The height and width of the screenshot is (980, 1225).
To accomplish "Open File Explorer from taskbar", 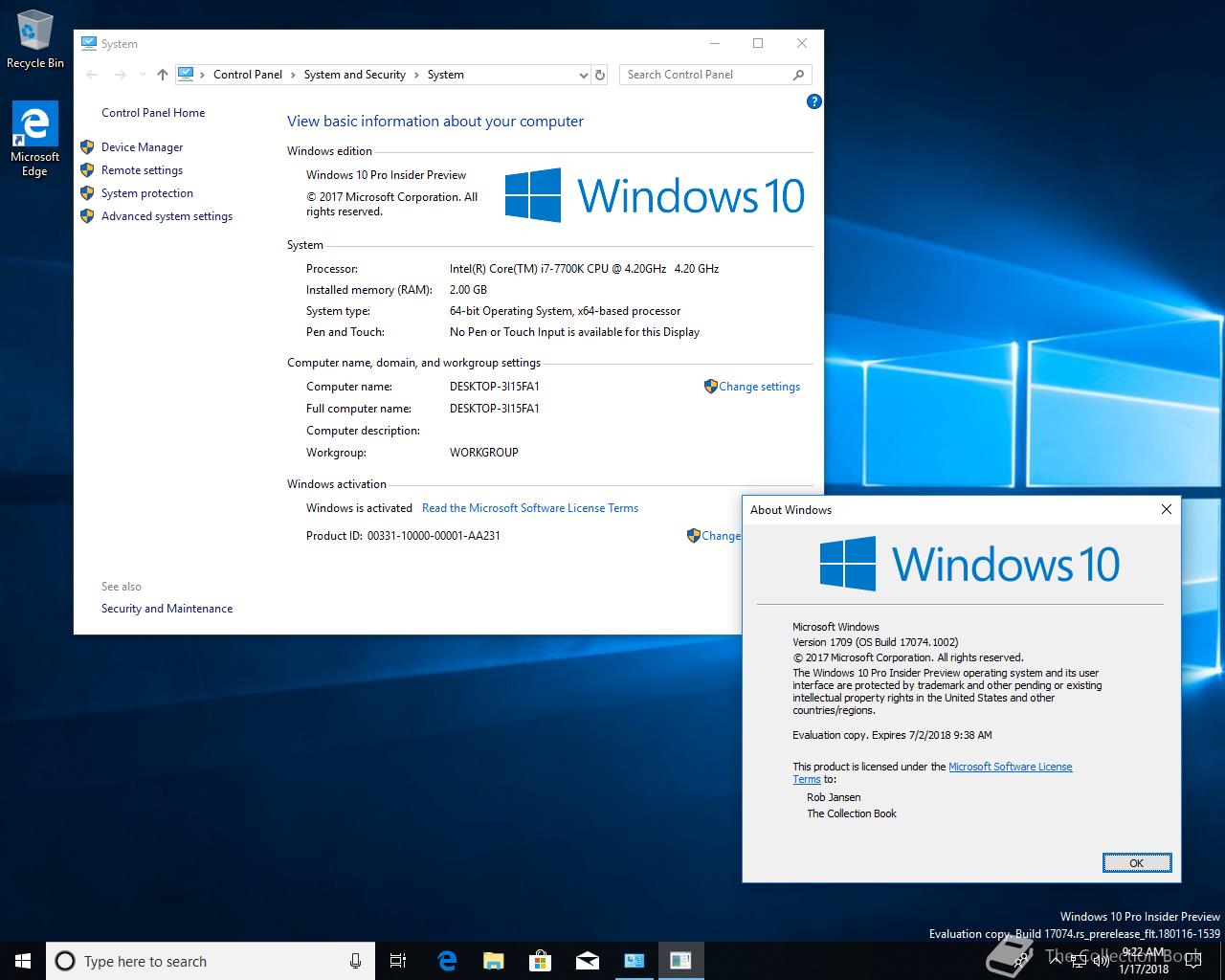I will 493,961.
